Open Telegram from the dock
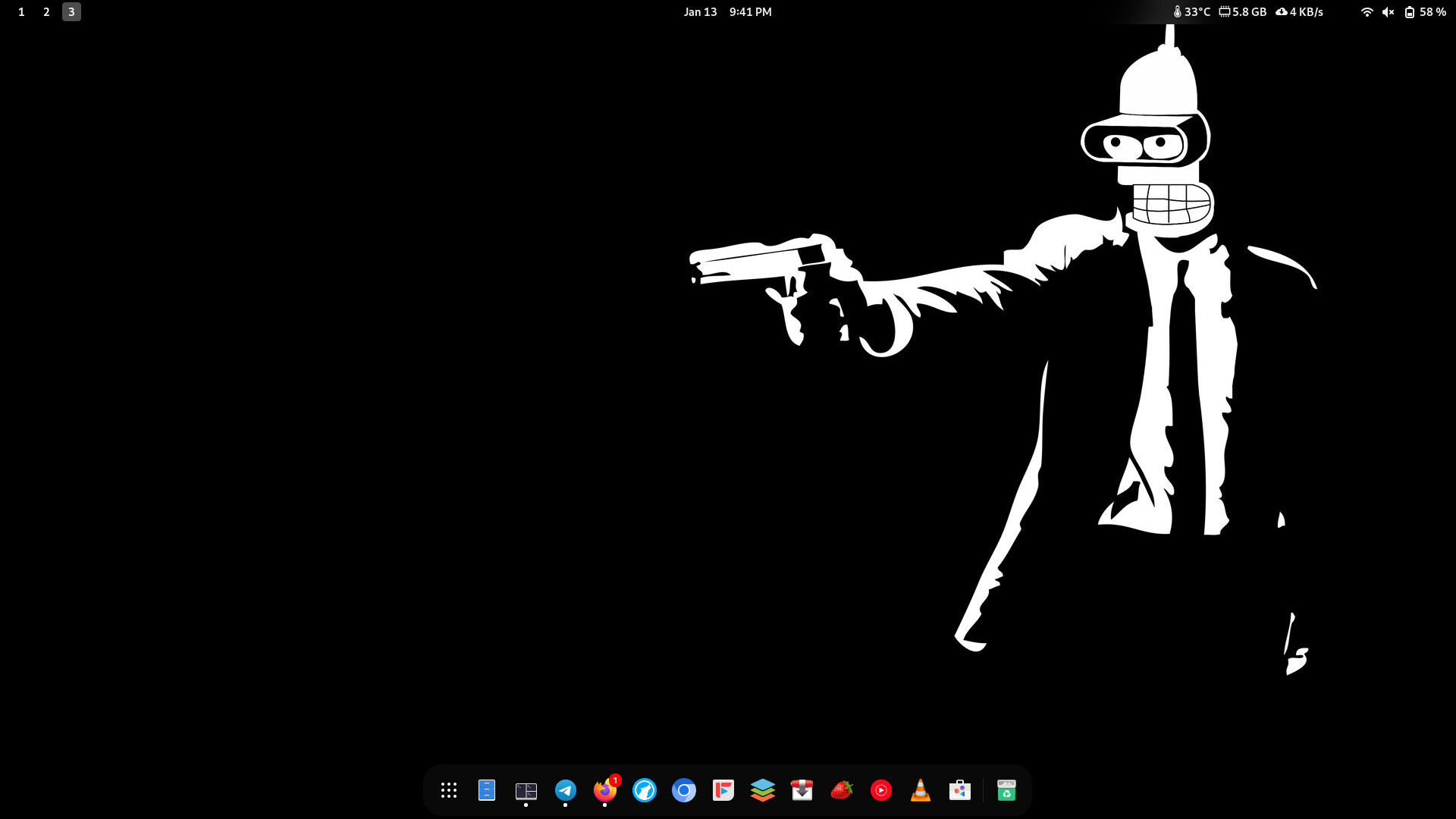 click(566, 790)
